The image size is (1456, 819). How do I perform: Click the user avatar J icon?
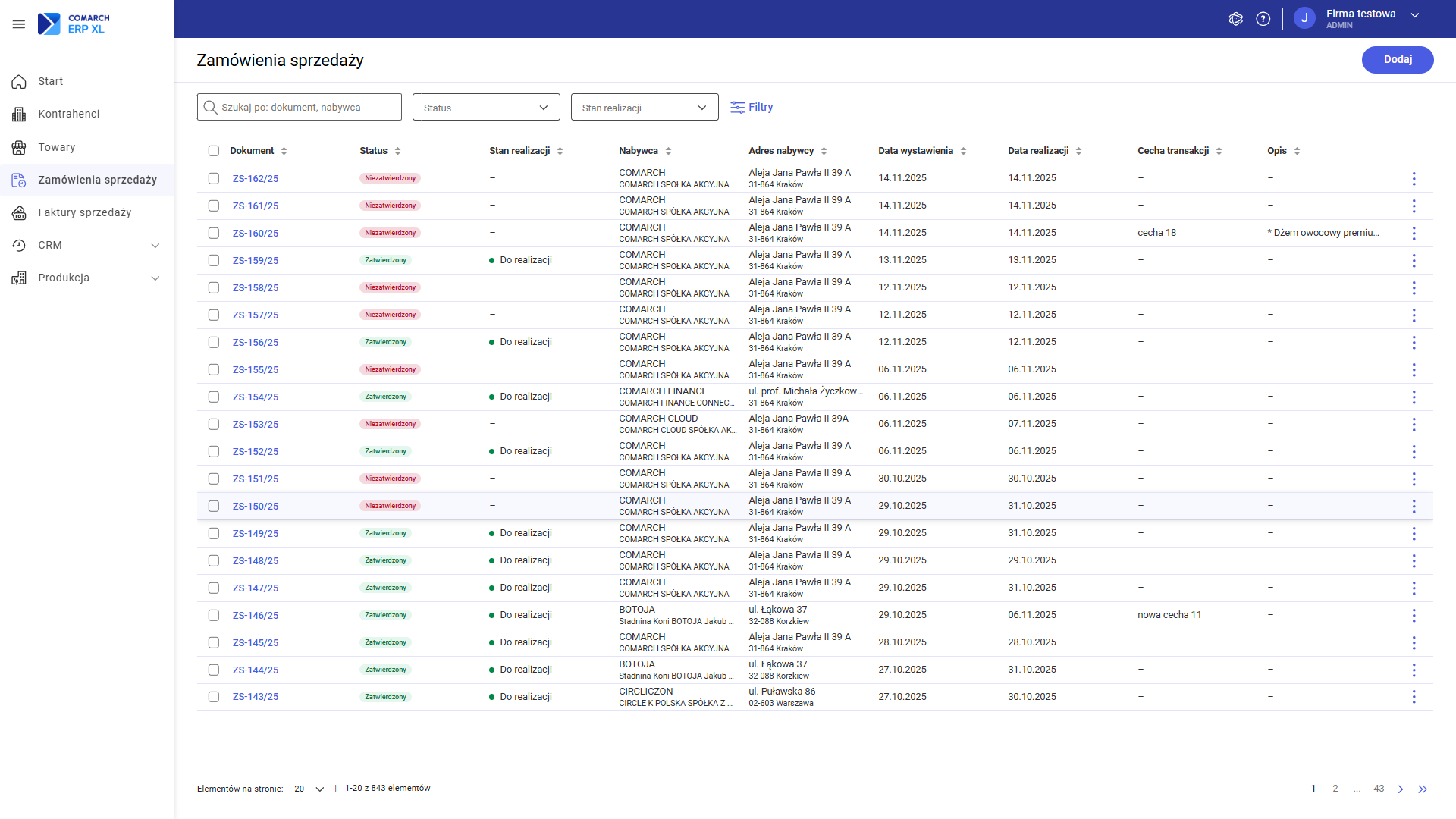tap(1304, 19)
